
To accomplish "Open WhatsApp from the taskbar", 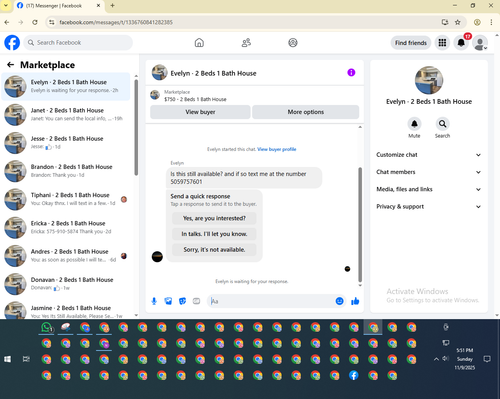I will pos(47,327).
